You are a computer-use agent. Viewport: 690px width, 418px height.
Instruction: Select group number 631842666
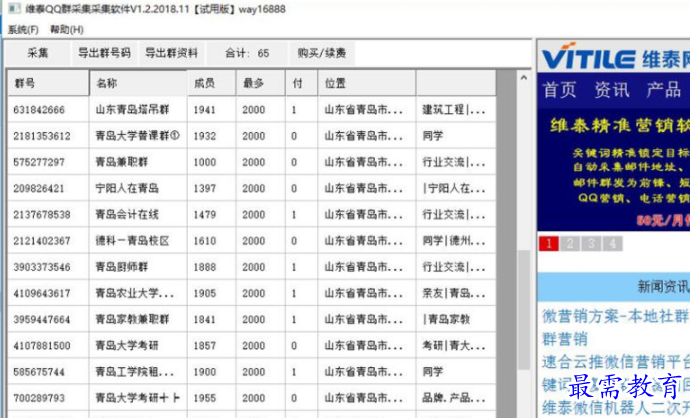39,110
